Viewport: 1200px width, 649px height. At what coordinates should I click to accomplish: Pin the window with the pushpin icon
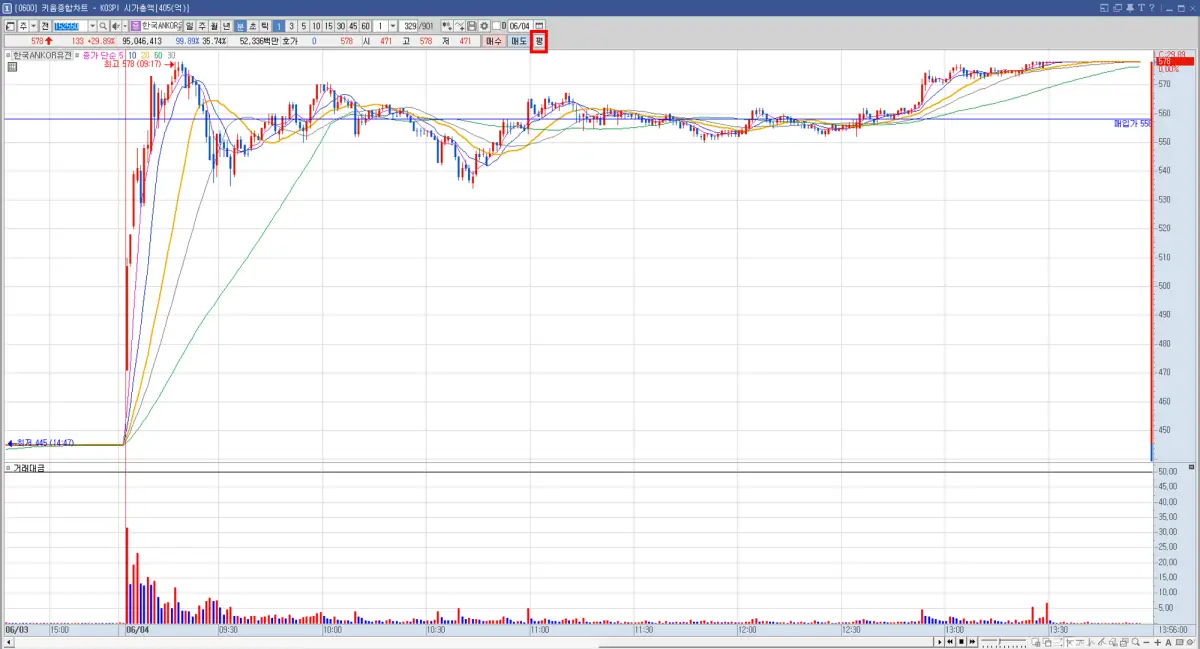point(1130,8)
